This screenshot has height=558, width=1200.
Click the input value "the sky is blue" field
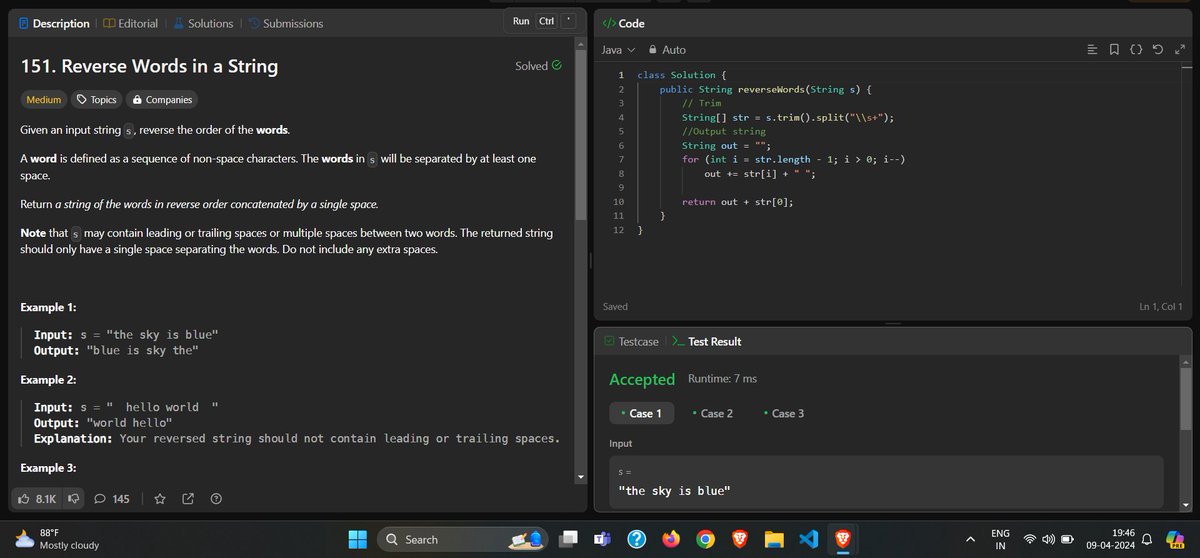[x=886, y=481]
